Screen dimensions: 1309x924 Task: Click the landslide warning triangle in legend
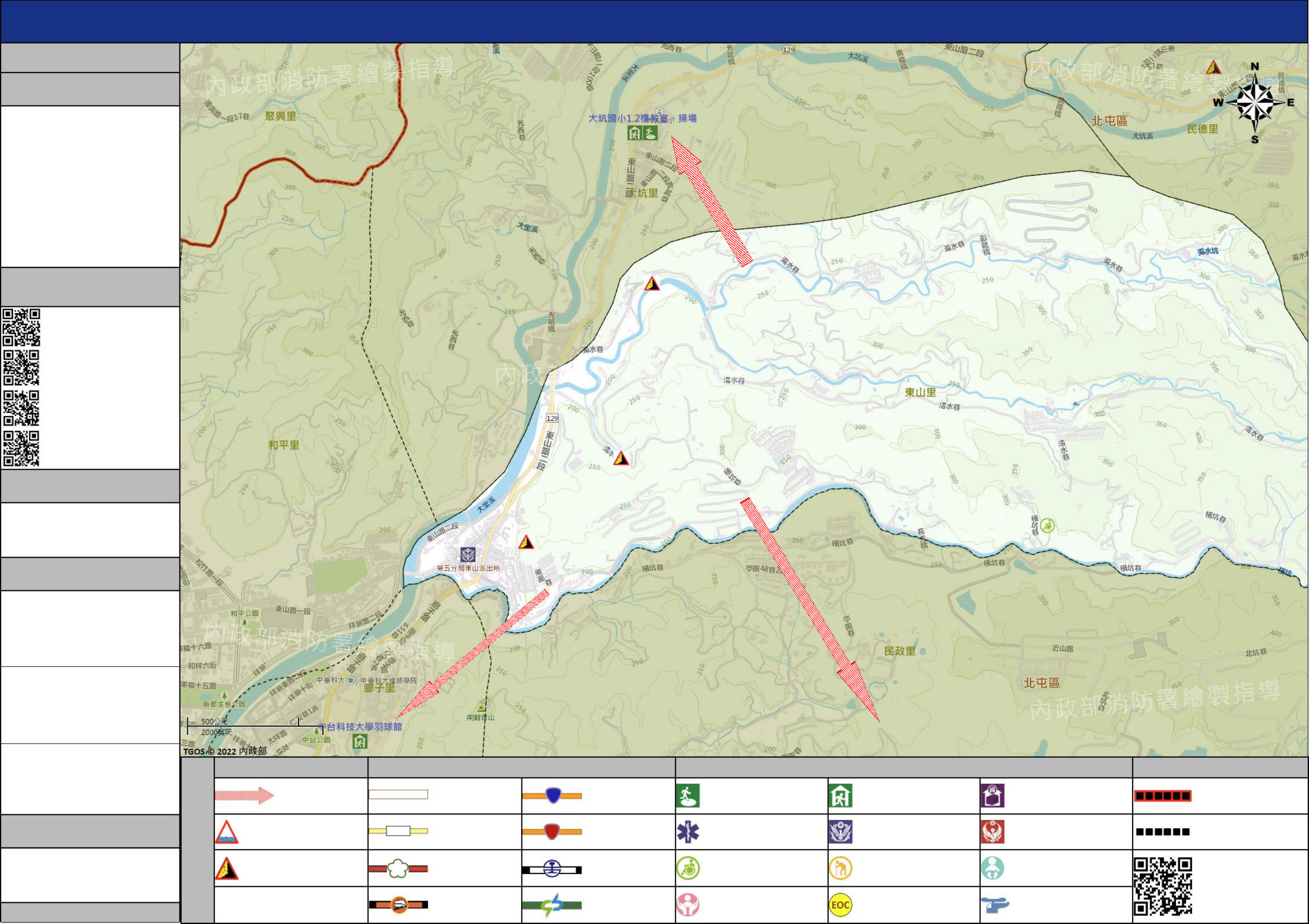(226, 868)
